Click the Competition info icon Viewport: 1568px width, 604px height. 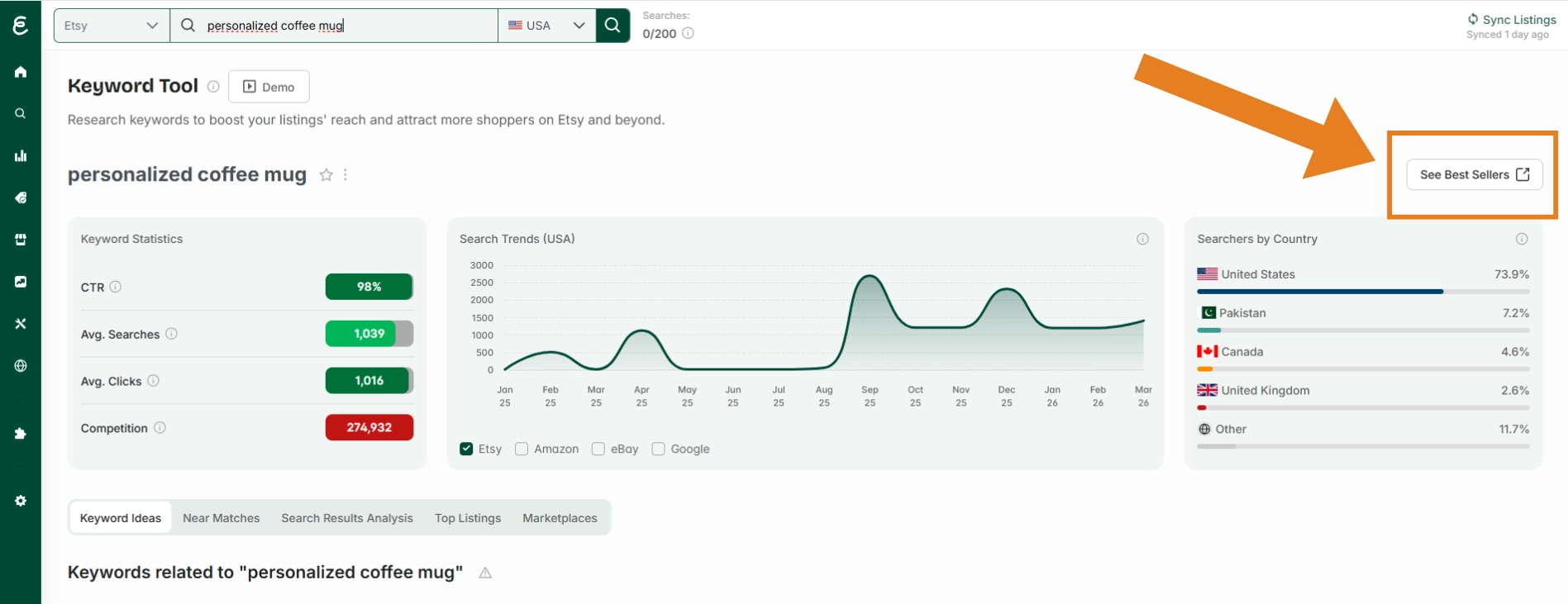point(160,427)
